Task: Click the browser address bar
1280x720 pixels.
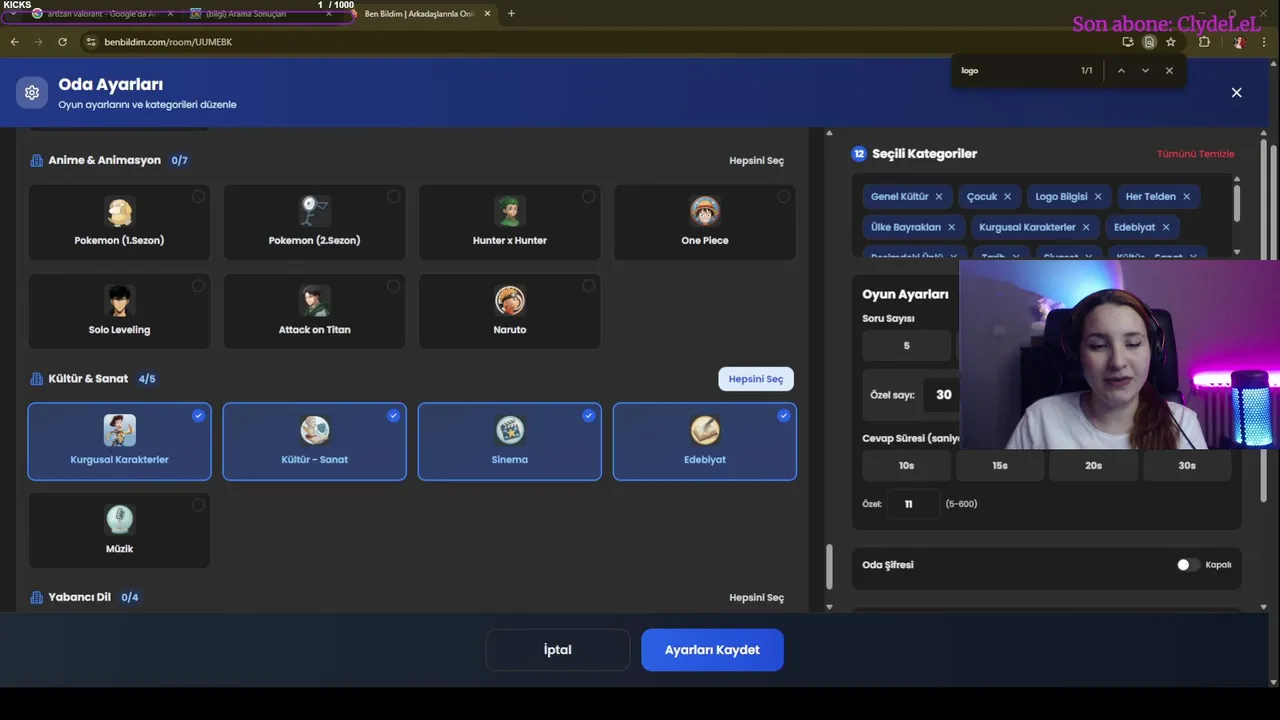Action: pos(600,42)
